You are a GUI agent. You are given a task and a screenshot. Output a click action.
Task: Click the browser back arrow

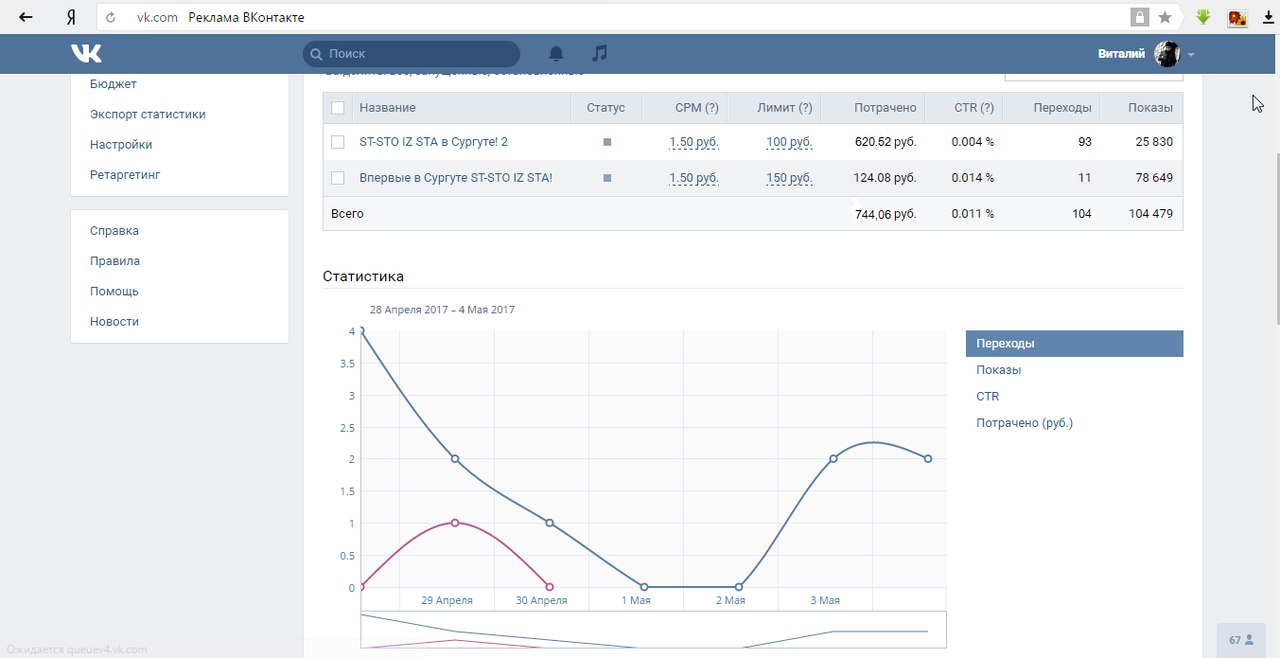pyautogui.click(x=26, y=17)
